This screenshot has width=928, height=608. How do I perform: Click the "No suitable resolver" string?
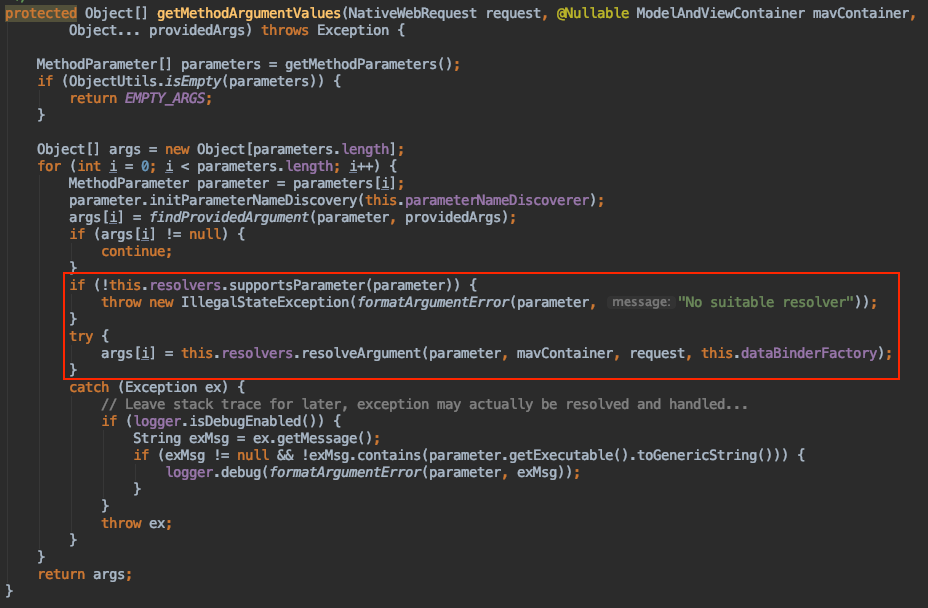tap(765, 302)
